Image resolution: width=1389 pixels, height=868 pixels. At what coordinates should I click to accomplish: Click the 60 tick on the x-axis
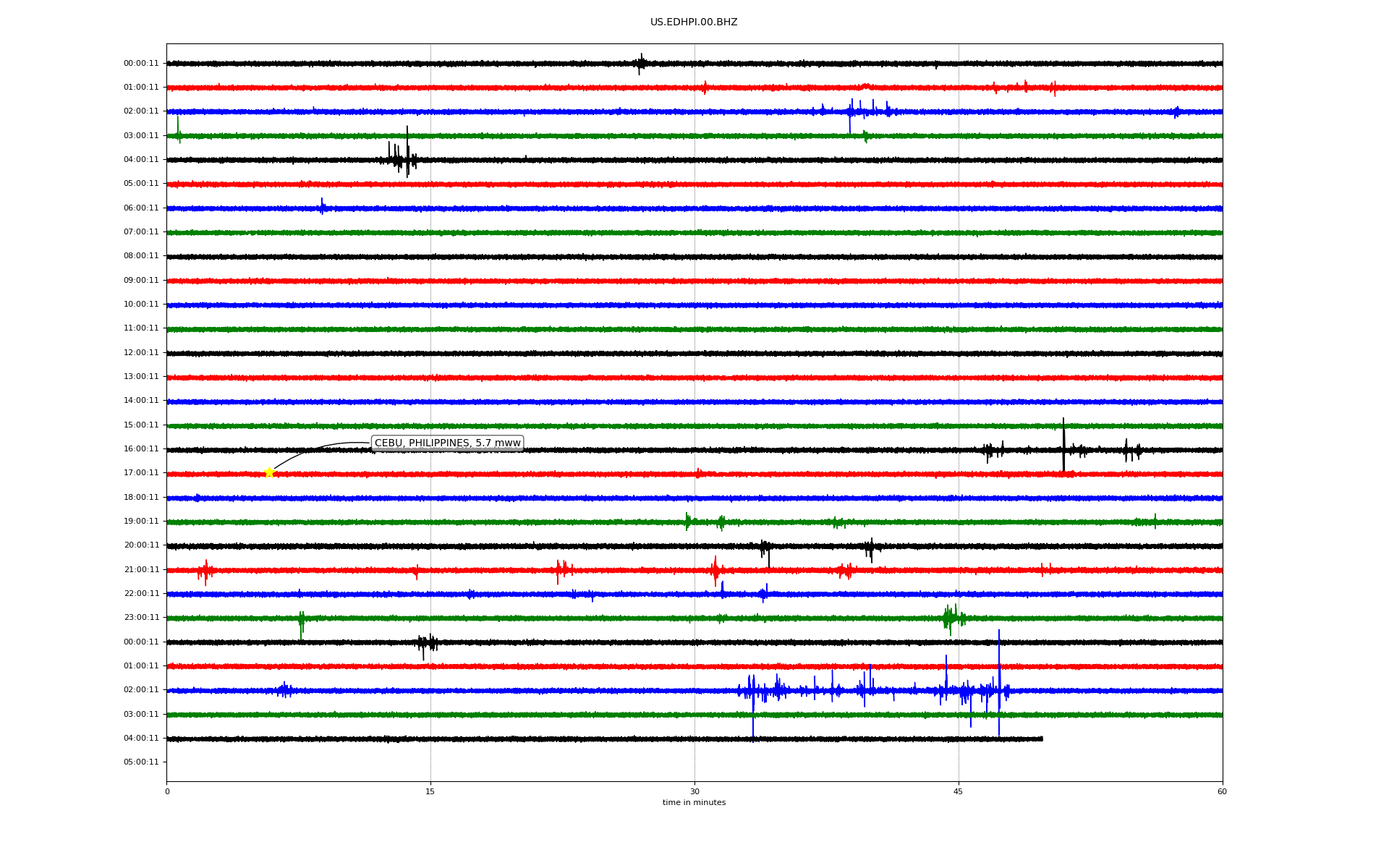point(1222,791)
